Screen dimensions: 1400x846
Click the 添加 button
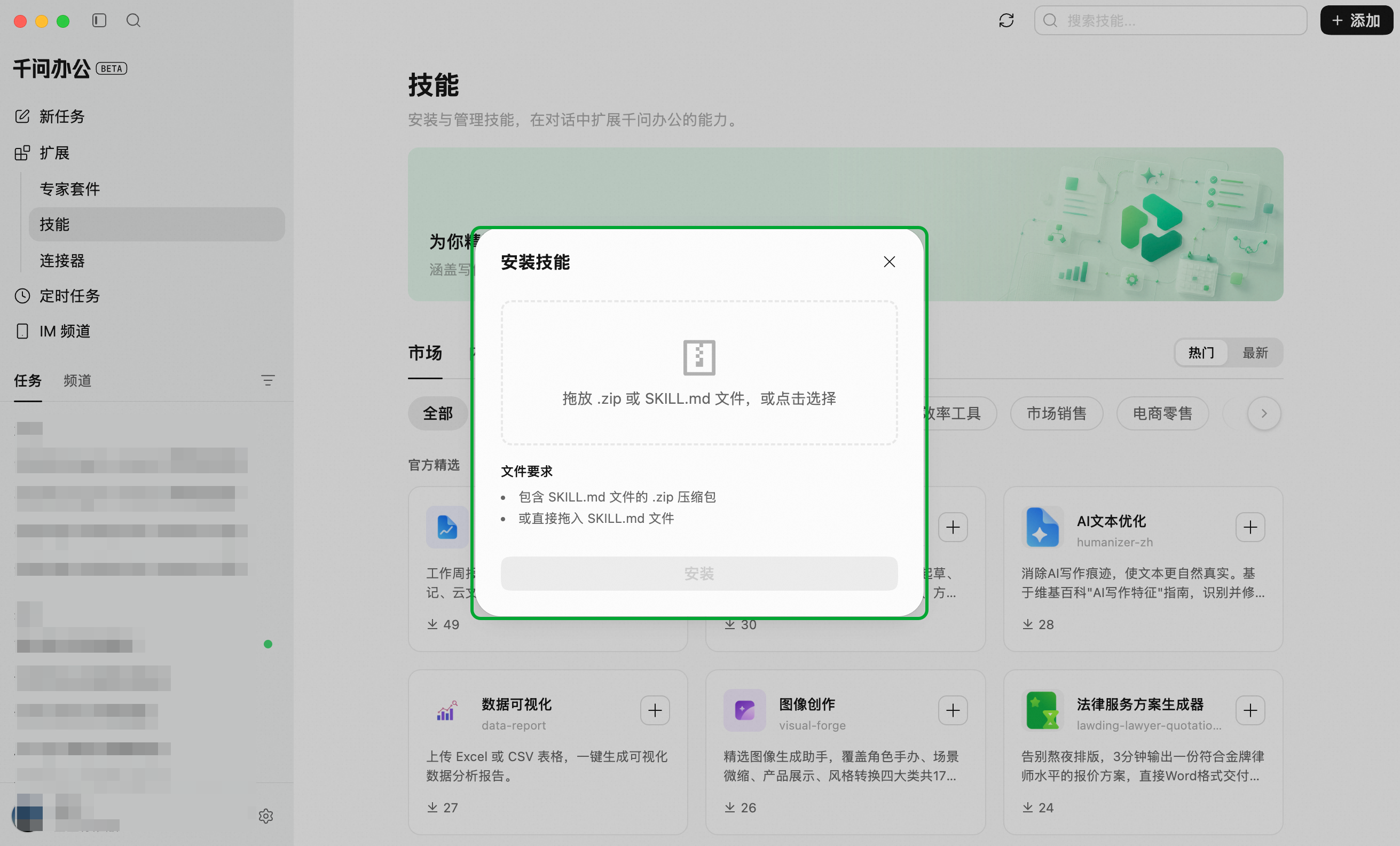click(1356, 20)
